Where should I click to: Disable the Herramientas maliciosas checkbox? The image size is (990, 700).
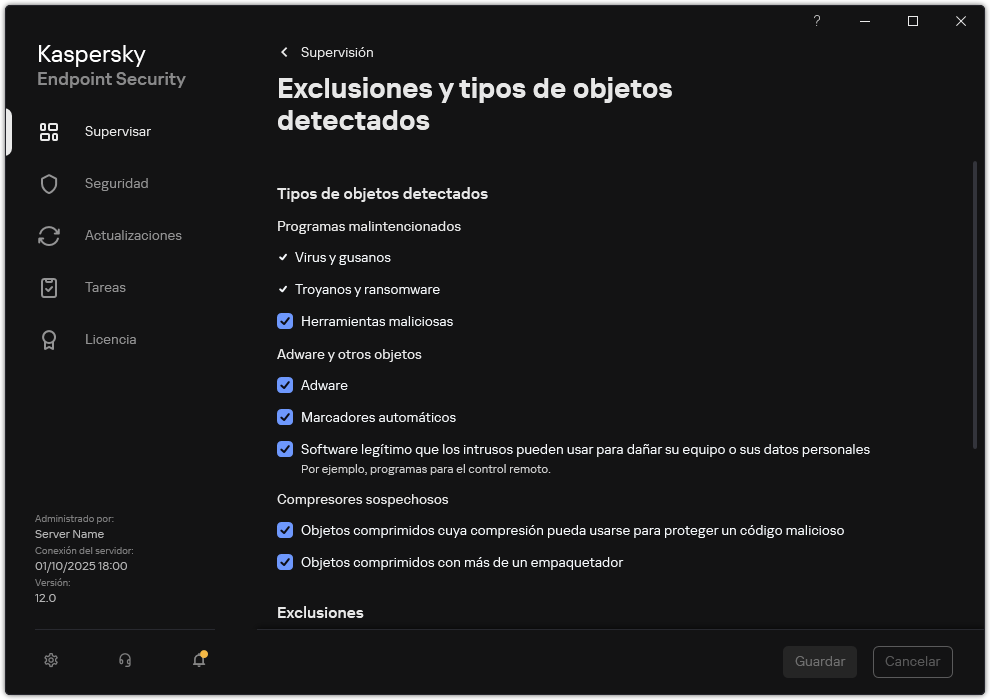coord(285,321)
